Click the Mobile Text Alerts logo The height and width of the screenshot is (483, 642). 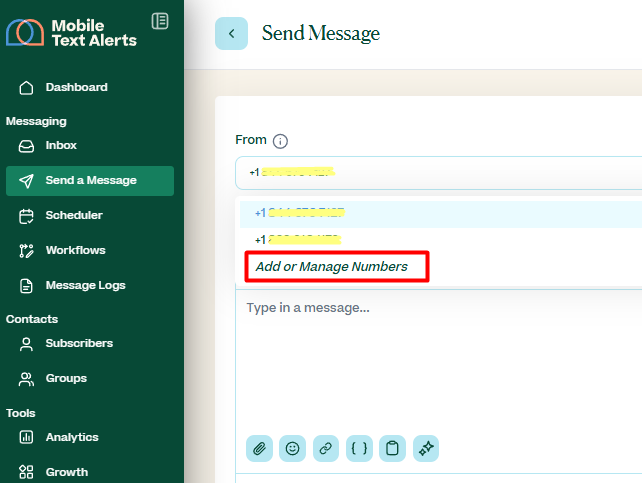pos(71,33)
